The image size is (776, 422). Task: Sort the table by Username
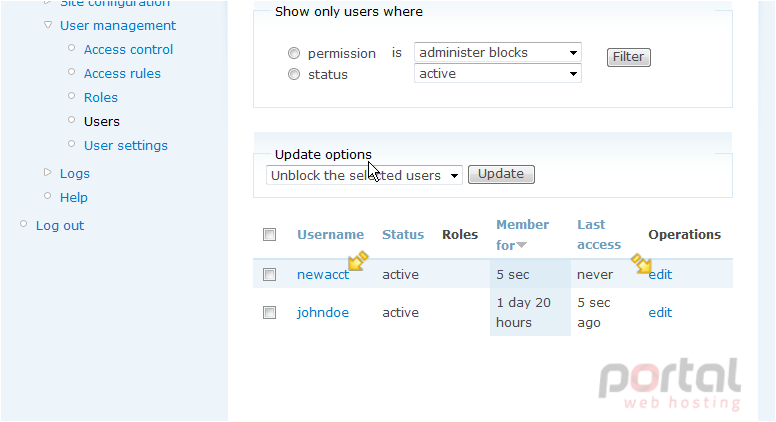(330, 234)
